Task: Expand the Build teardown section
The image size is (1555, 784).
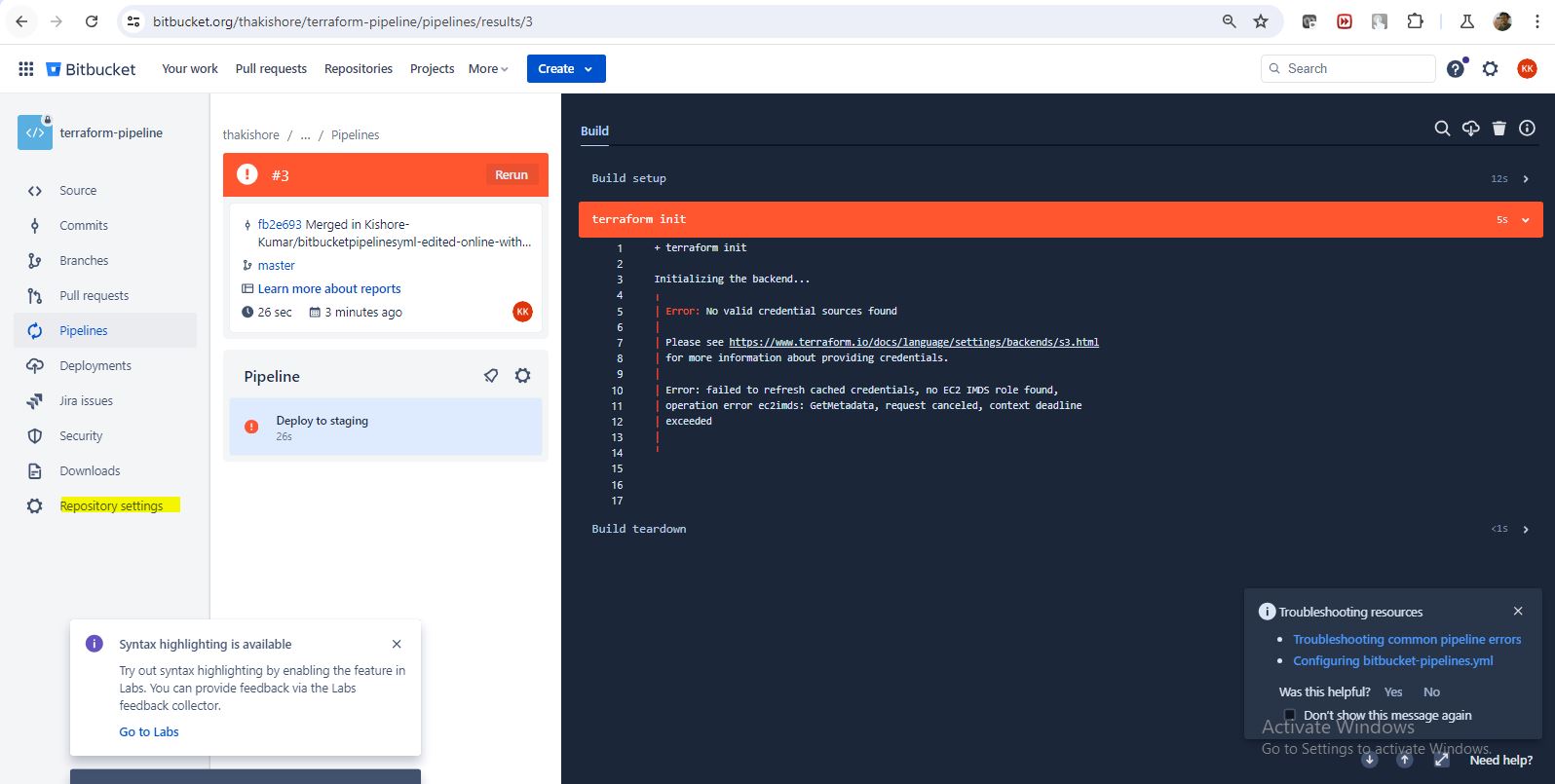Action: 1525,530
